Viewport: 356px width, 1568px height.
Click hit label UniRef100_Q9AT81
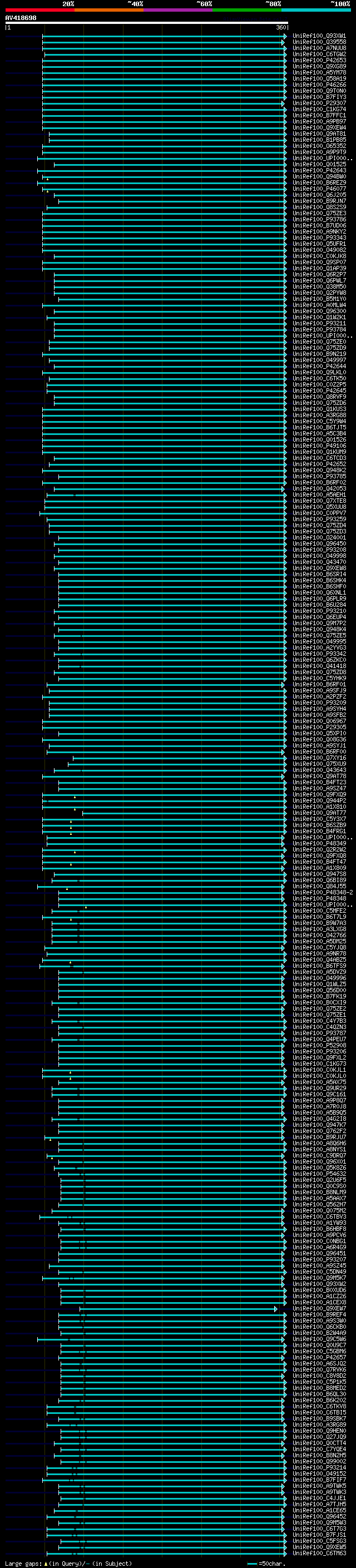coord(319,134)
